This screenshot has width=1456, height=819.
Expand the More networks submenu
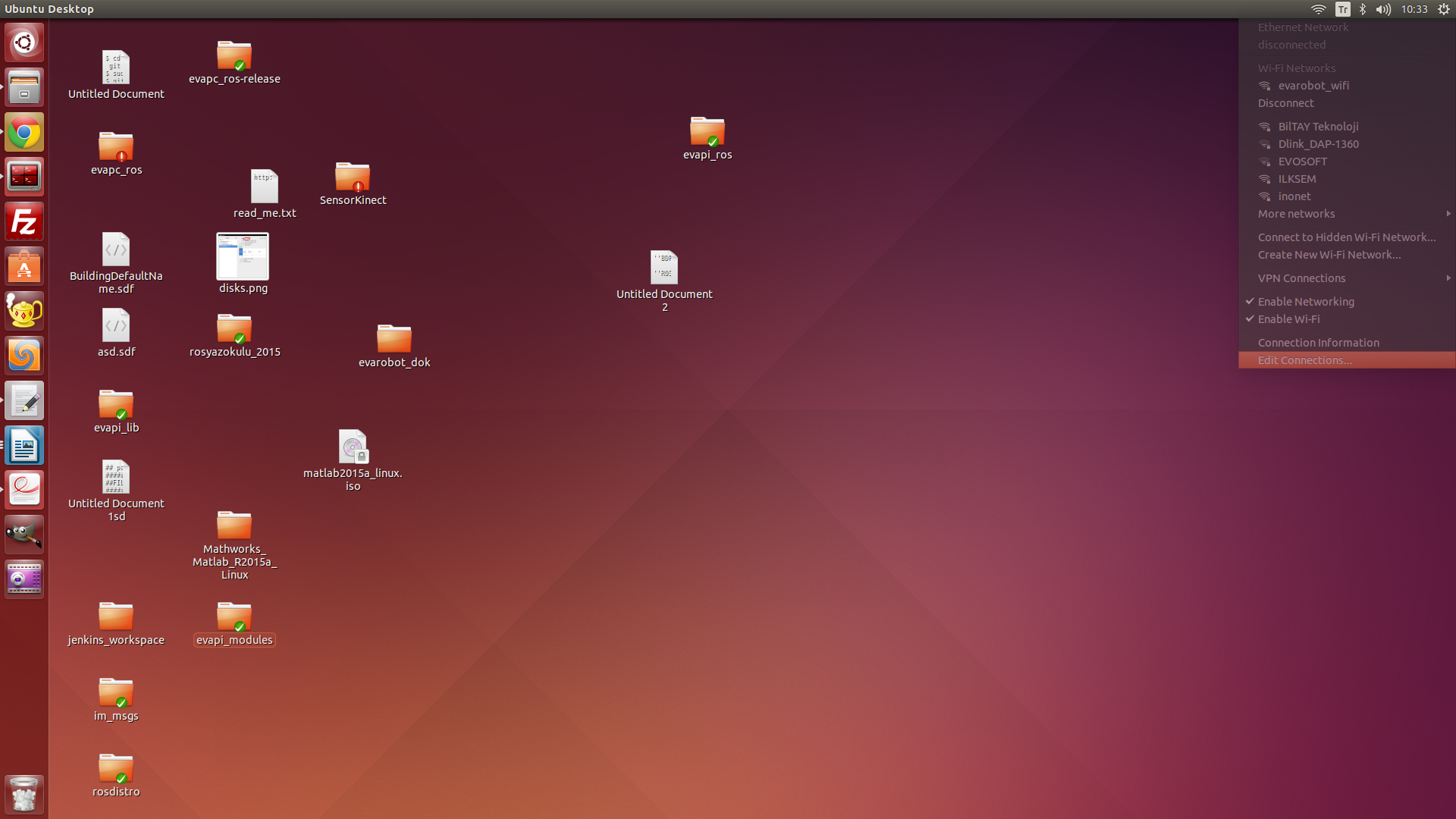pyautogui.click(x=1296, y=214)
